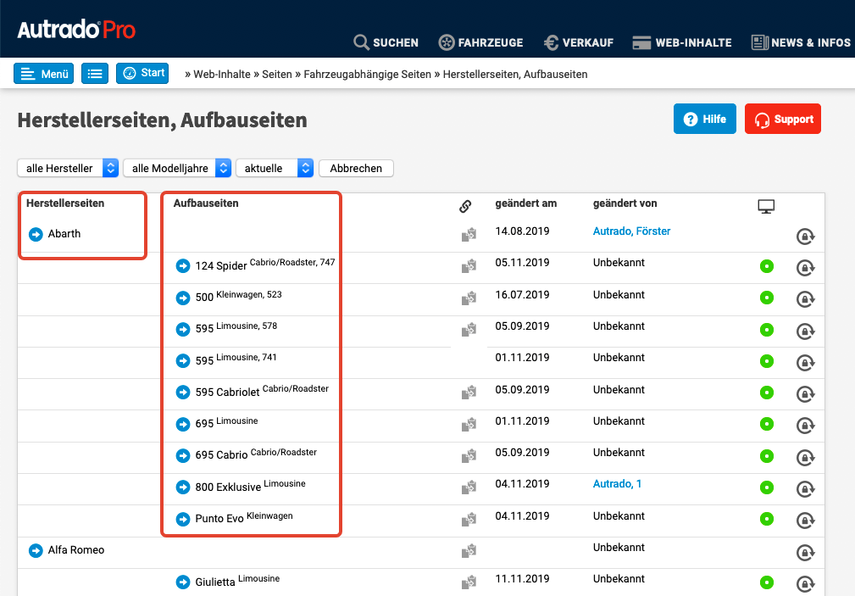Toggle green status for 695 Cabrio

pyautogui.click(x=767, y=456)
